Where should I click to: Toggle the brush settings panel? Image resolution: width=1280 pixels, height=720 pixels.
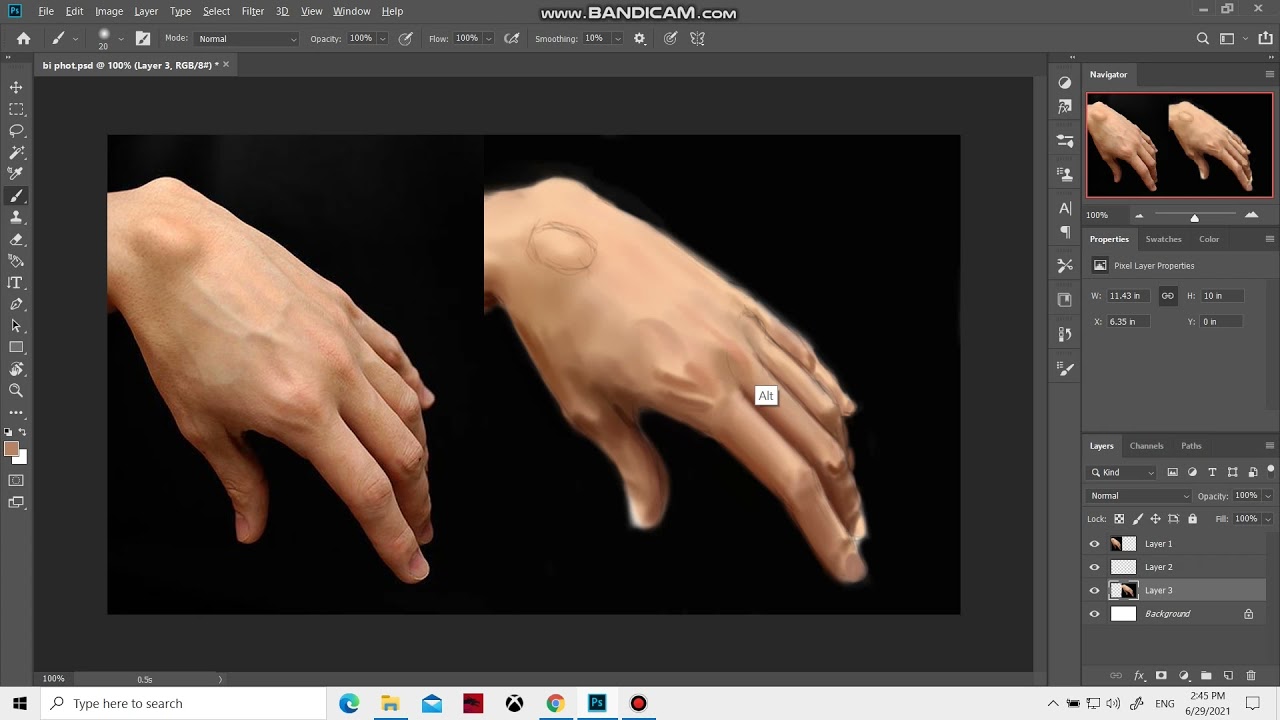pos(143,39)
